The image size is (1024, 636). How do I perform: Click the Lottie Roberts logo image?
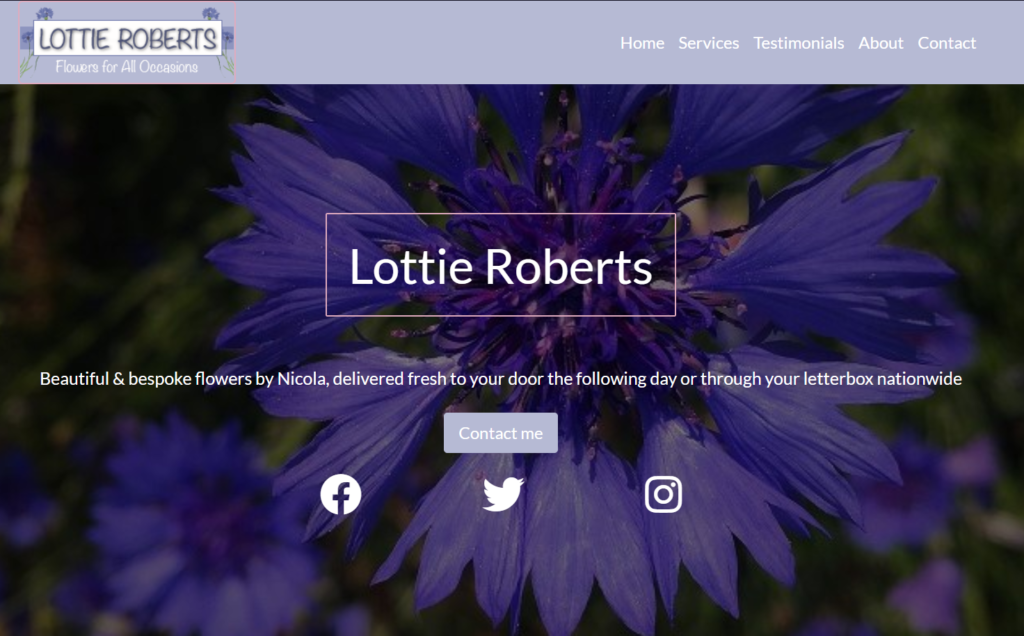click(x=127, y=42)
